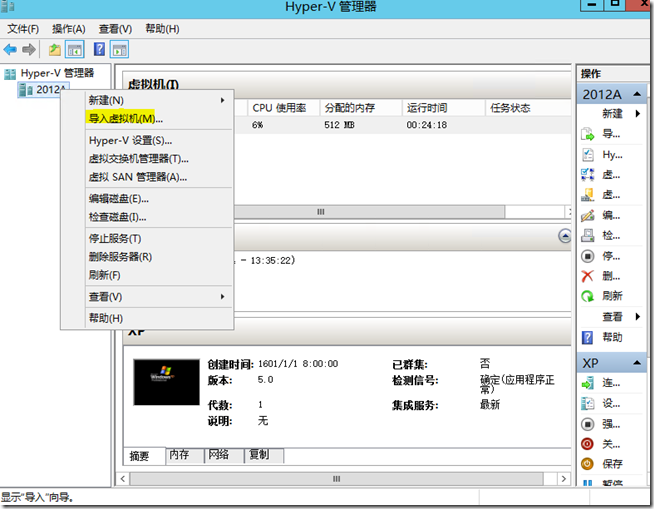654x509 pixels.
Task: Expand 查看 submenu arrow in Actions pane
Action: (638, 317)
